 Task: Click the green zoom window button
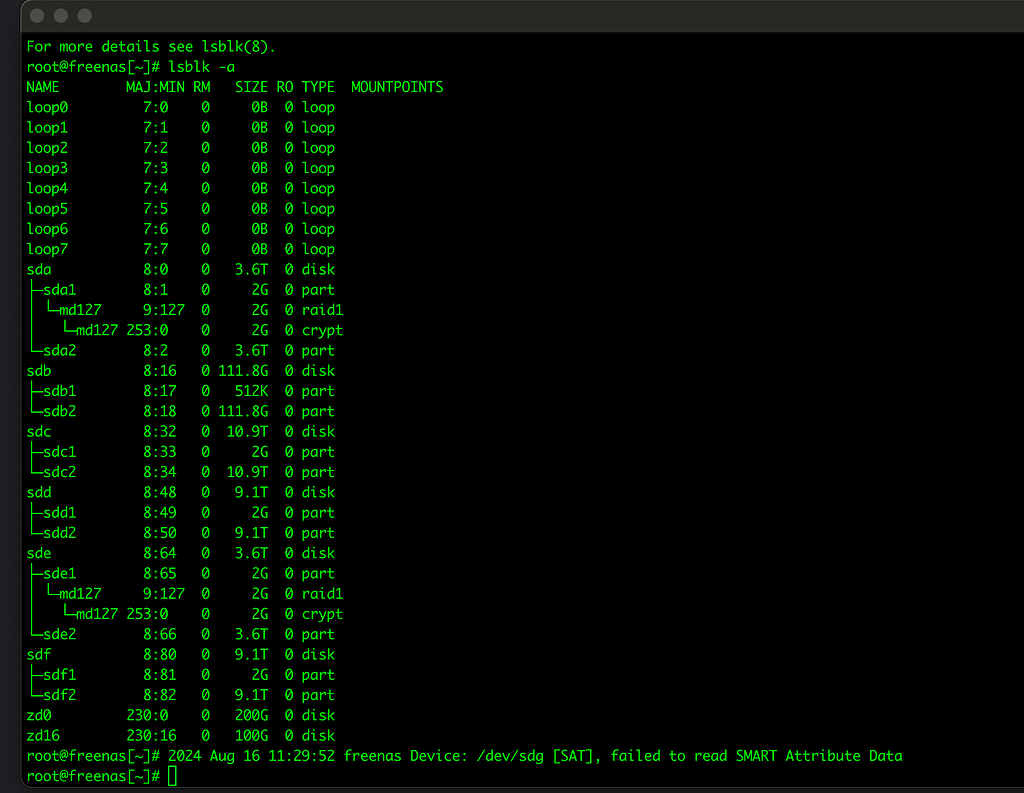coord(84,16)
